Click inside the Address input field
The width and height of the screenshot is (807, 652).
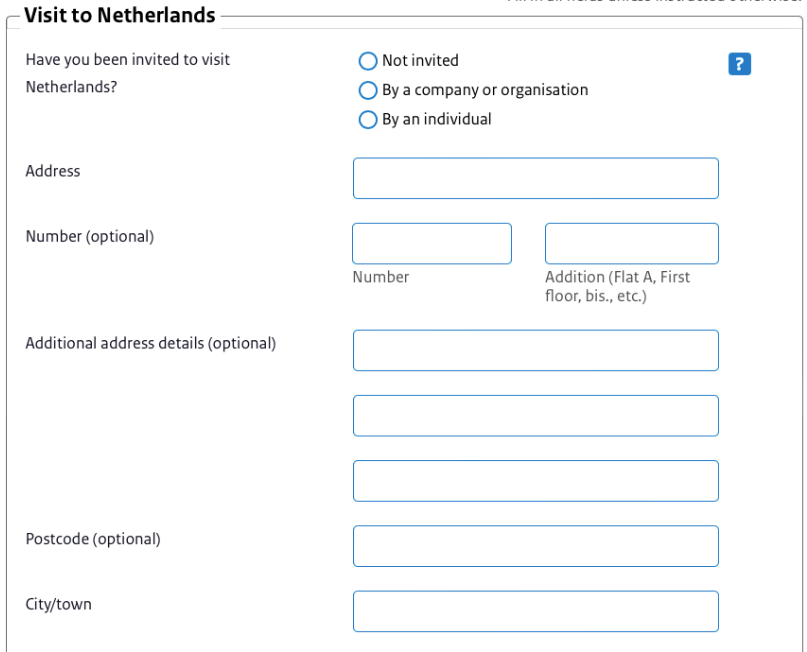click(x=535, y=178)
